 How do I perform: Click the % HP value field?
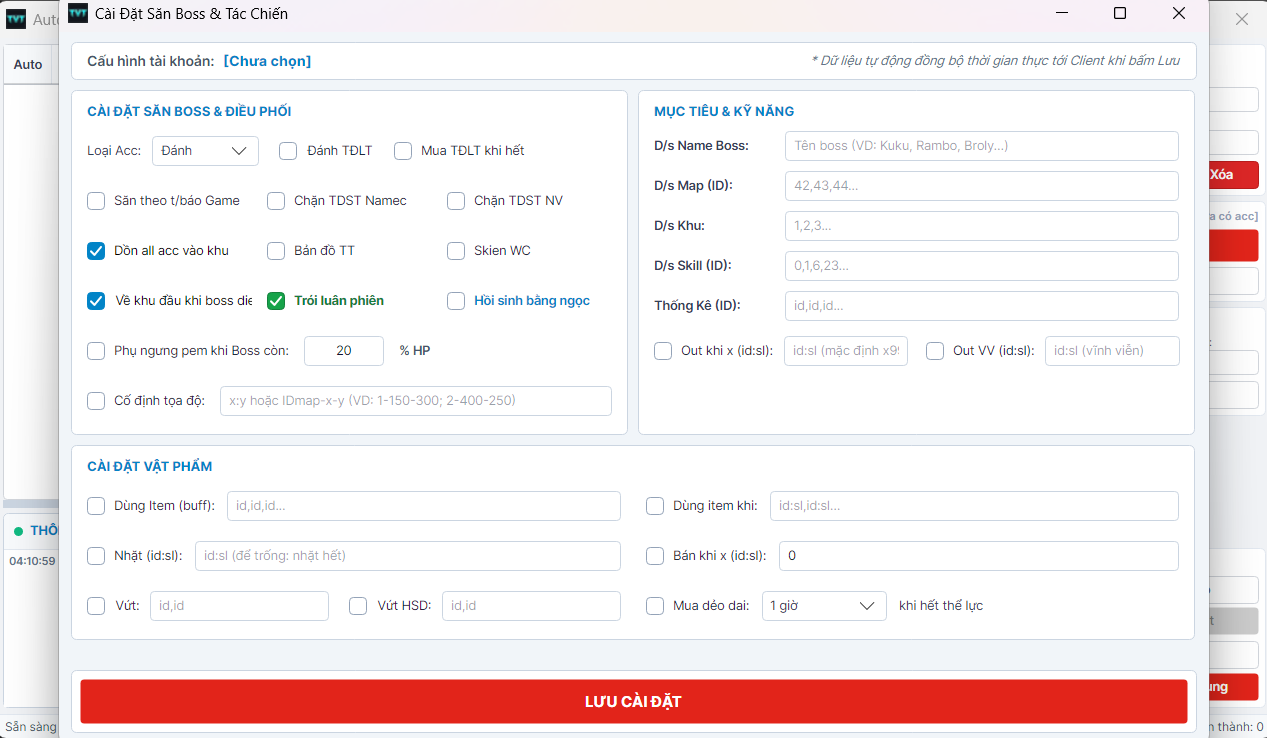coord(344,351)
